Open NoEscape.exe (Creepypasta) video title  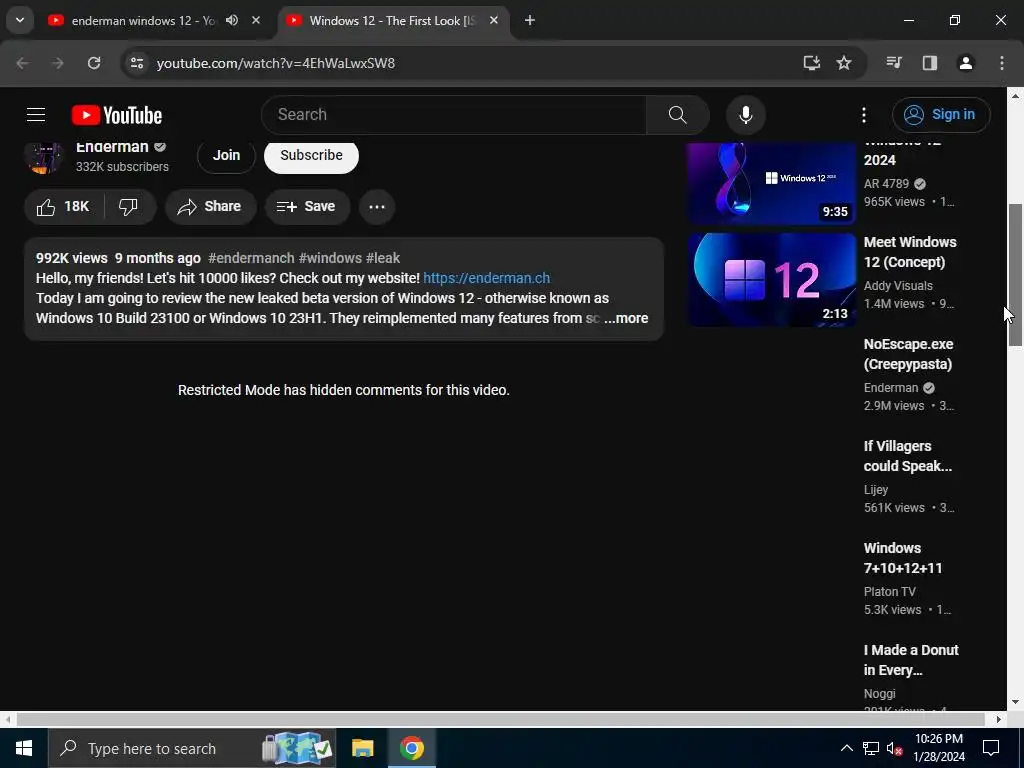click(908, 354)
